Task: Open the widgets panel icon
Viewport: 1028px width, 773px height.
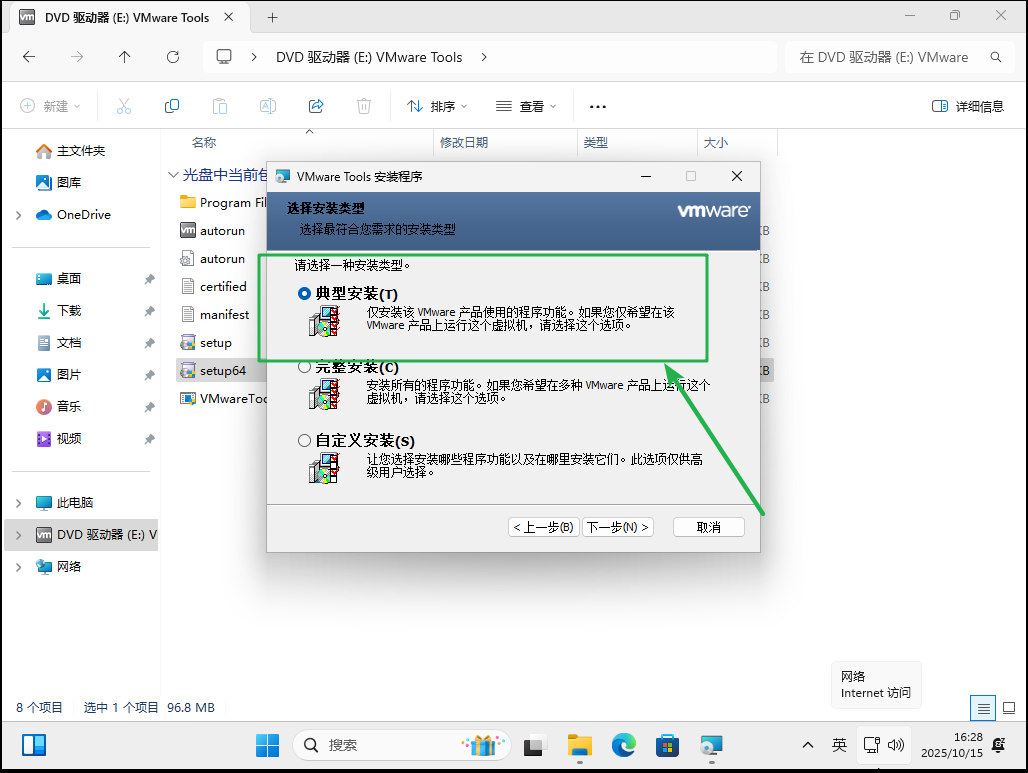Action: pos(34,745)
